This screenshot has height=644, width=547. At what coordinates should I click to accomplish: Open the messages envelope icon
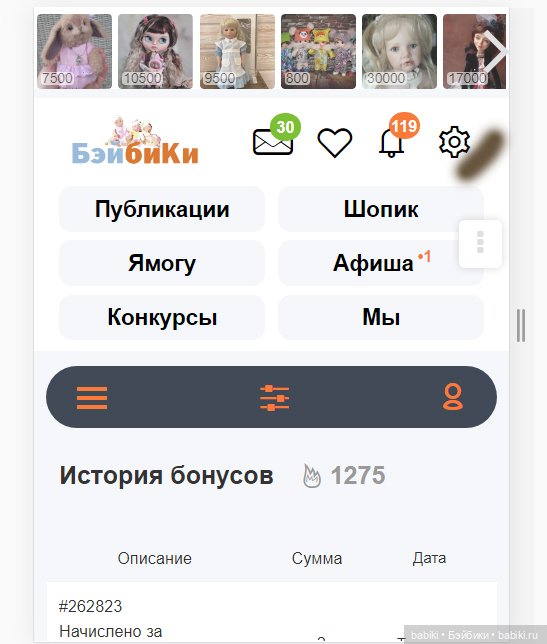(273, 142)
